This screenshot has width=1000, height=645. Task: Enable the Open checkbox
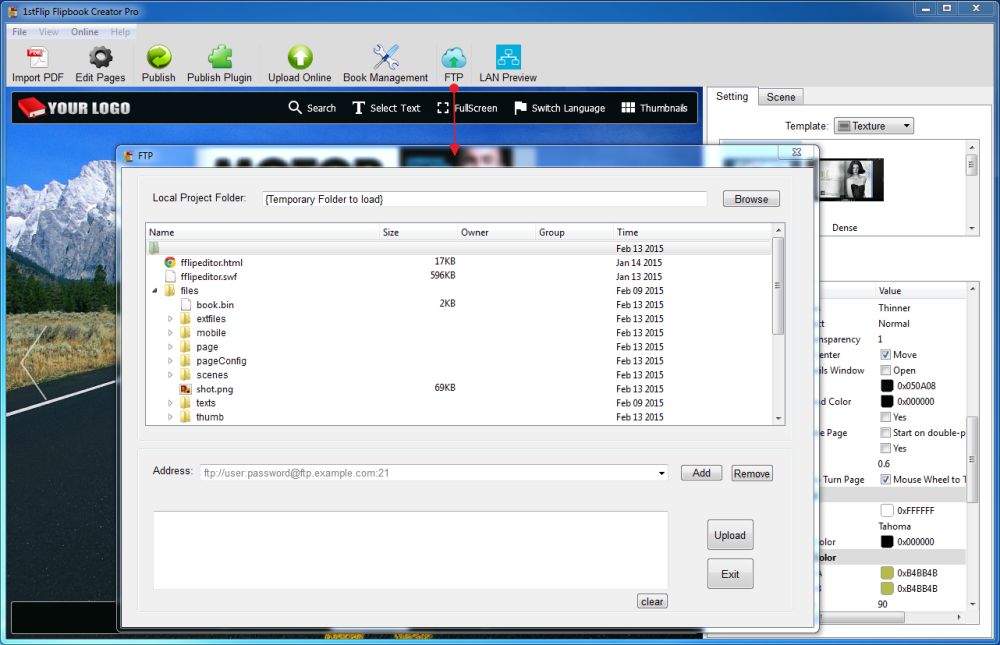[886, 370]
